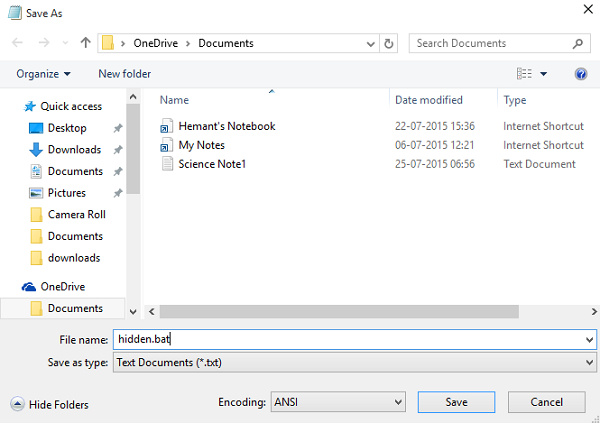600x423 pixels.
Task: Open the Organize menu
Action: coord(44,74)
